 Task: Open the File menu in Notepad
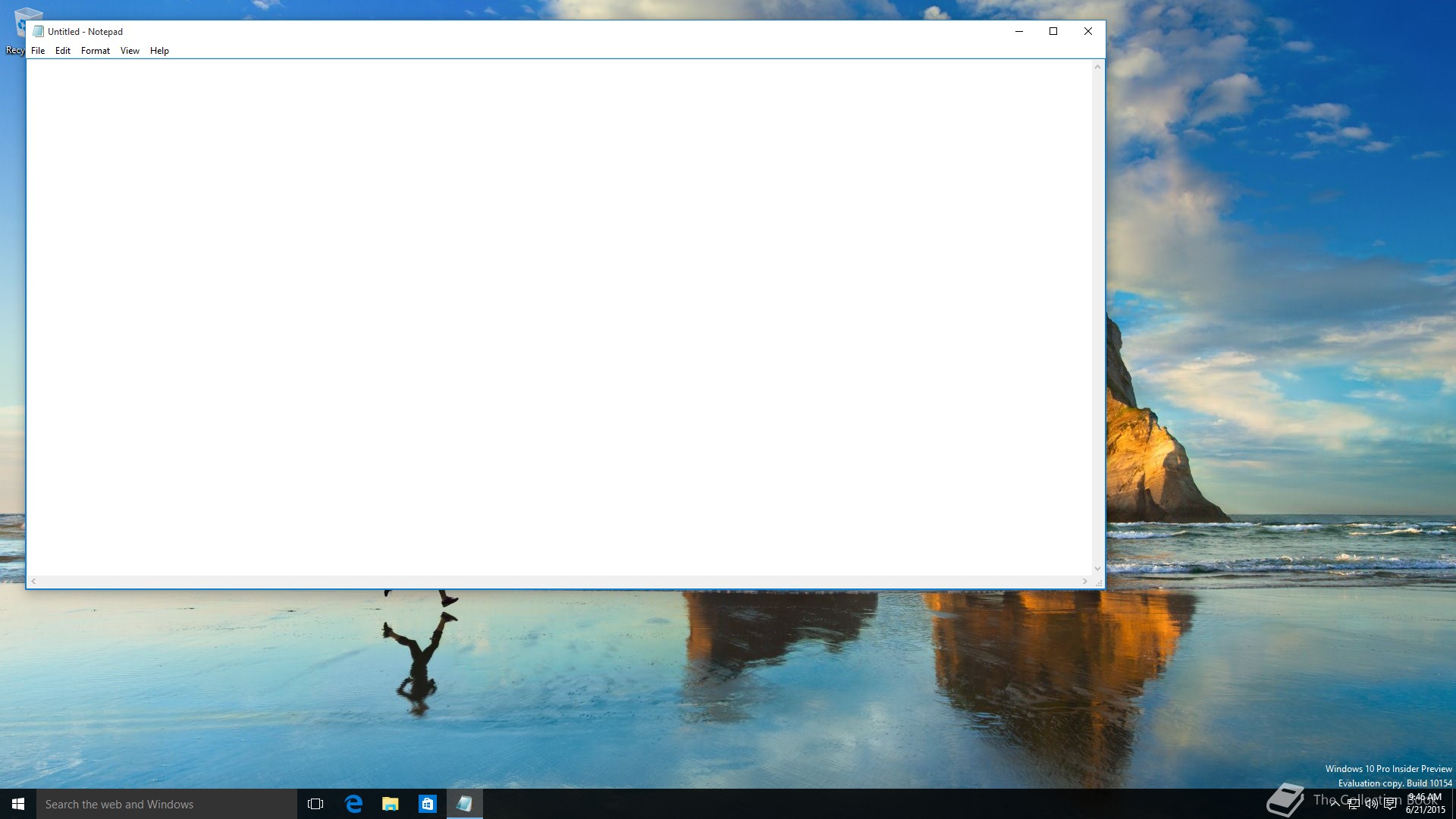[x=38, y=51]
